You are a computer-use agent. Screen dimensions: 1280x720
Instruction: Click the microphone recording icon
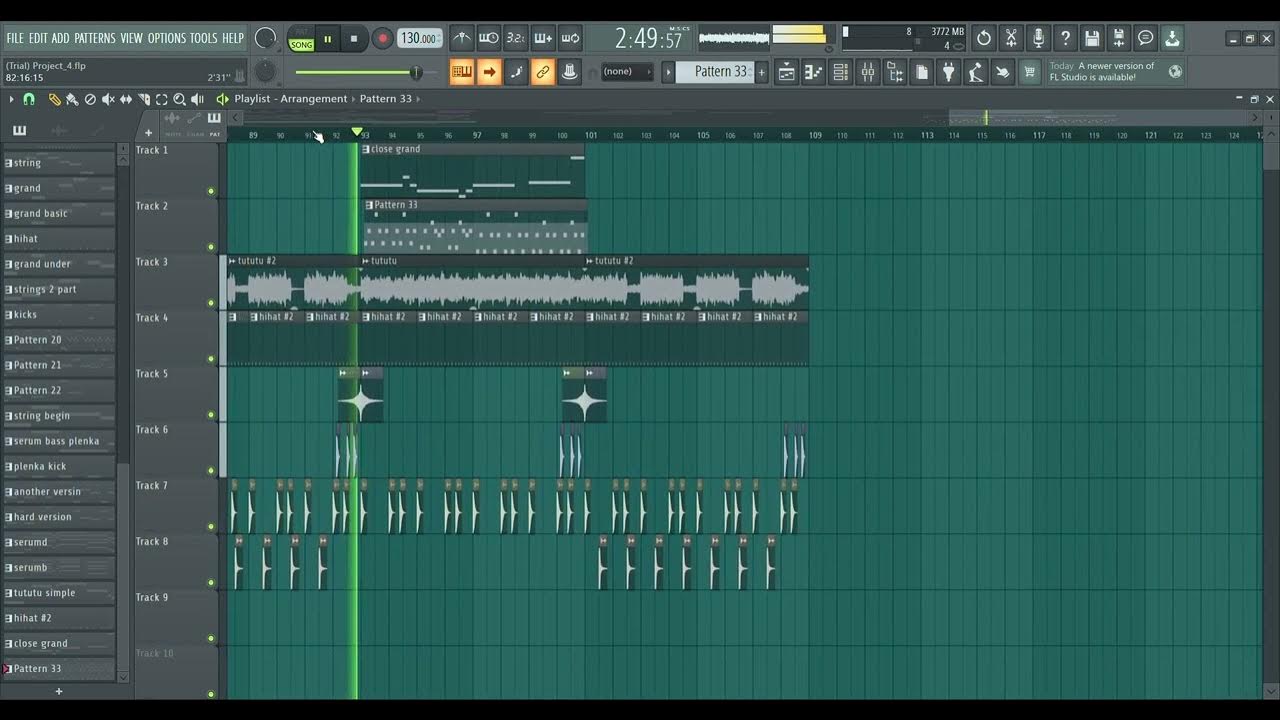tap(1038, 38)
